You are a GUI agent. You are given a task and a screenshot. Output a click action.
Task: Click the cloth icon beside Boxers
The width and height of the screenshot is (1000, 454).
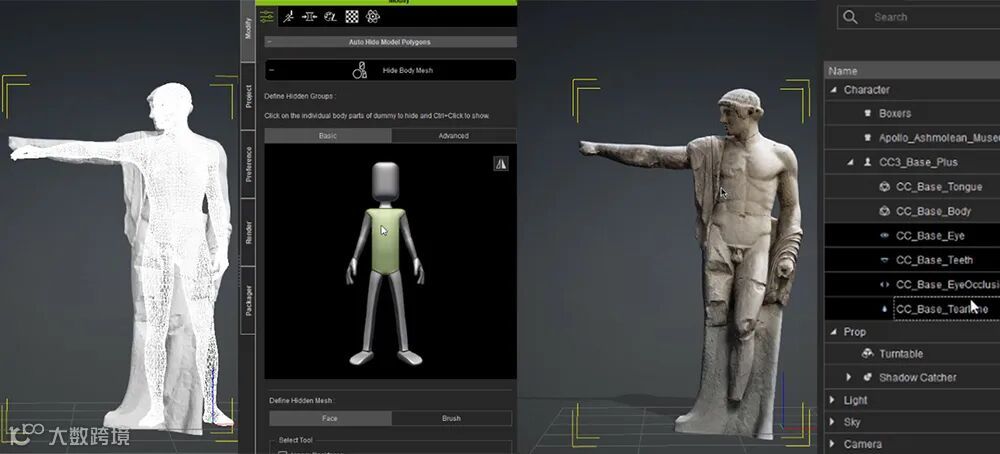coord(867,114)
